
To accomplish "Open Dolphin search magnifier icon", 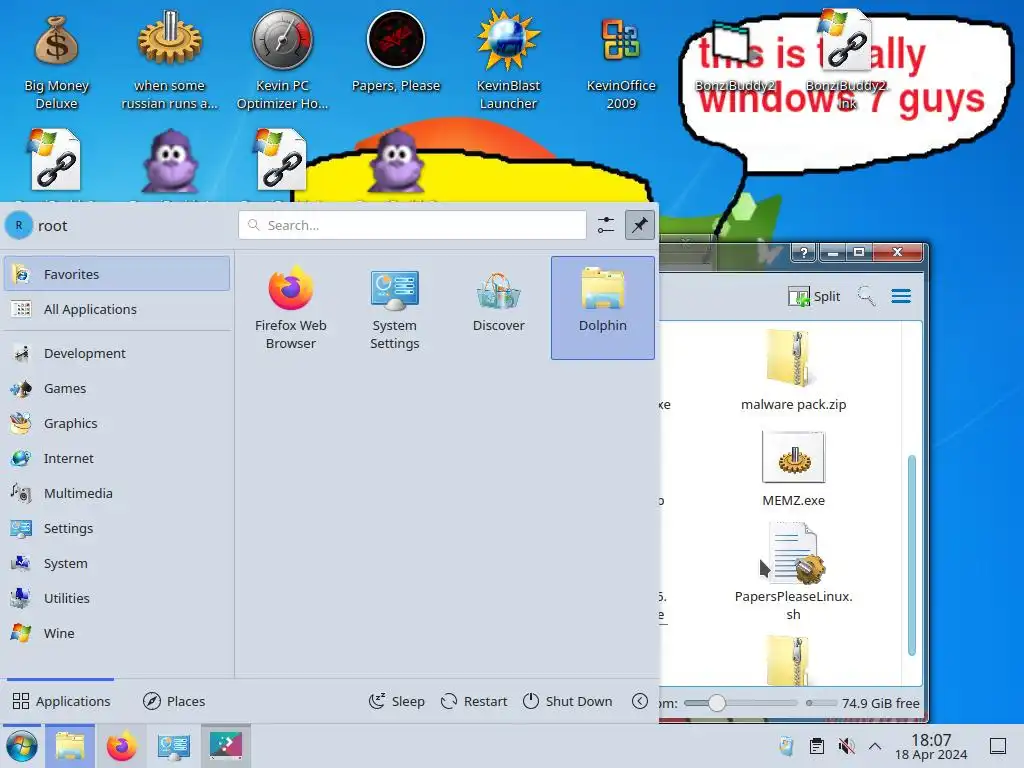I will point(866,296).
